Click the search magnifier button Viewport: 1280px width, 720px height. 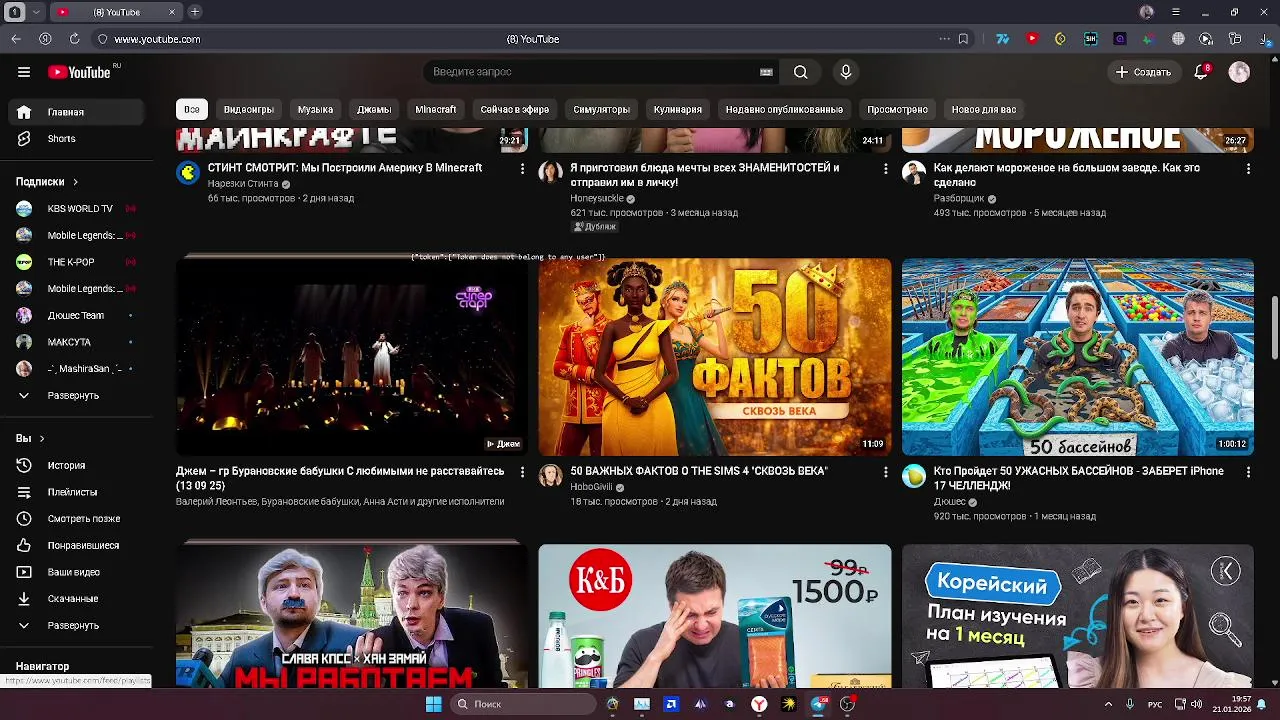(x=800, y=72)
